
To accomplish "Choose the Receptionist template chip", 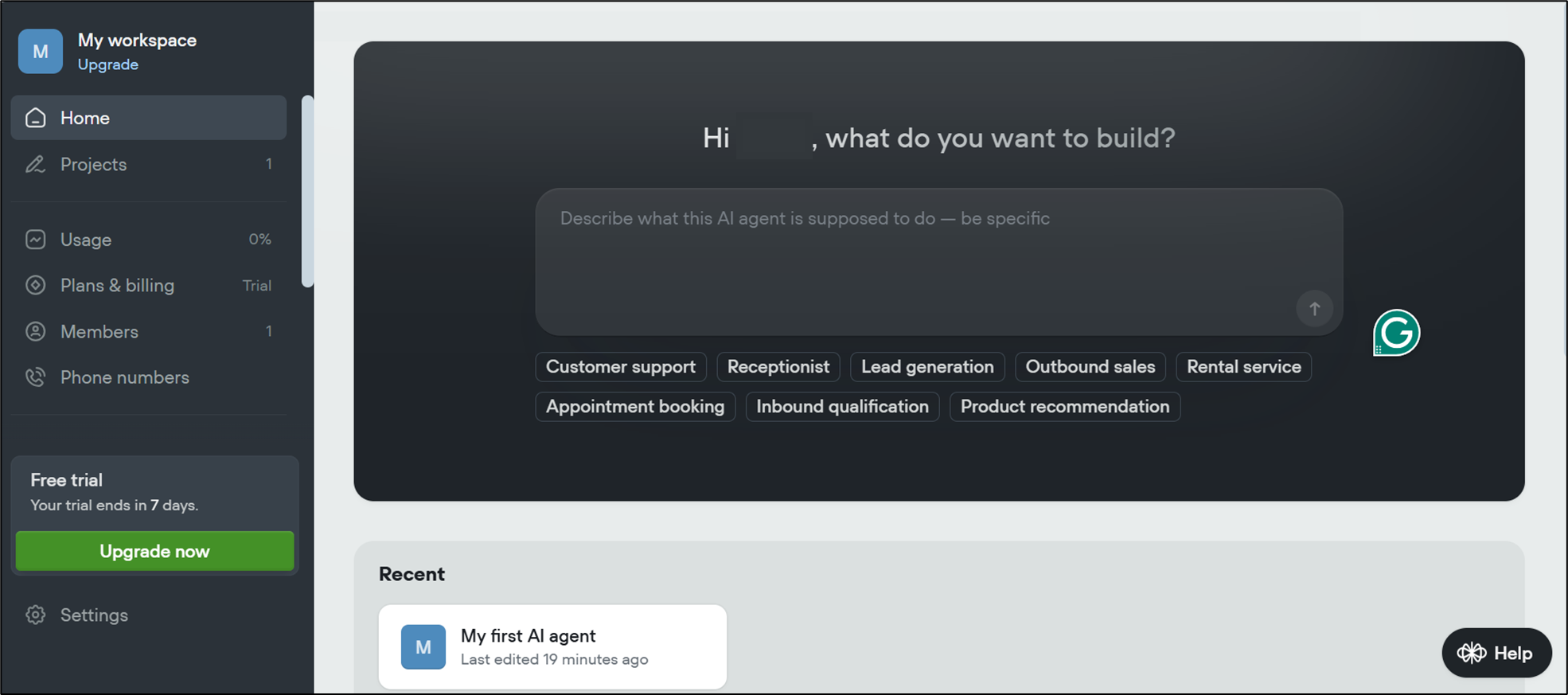I will (778, 367).
